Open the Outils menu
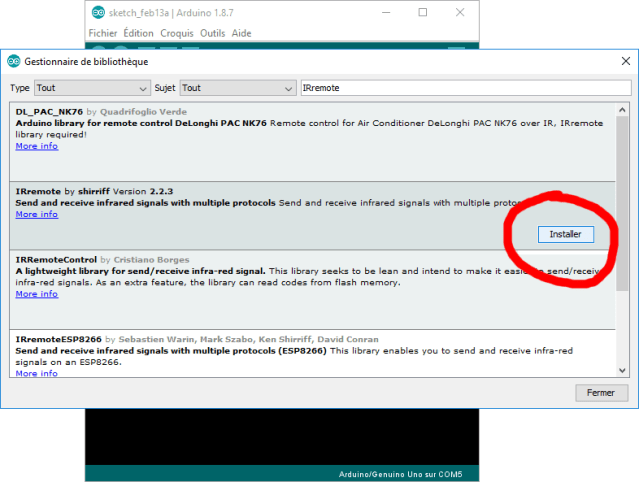 point(212,33)
